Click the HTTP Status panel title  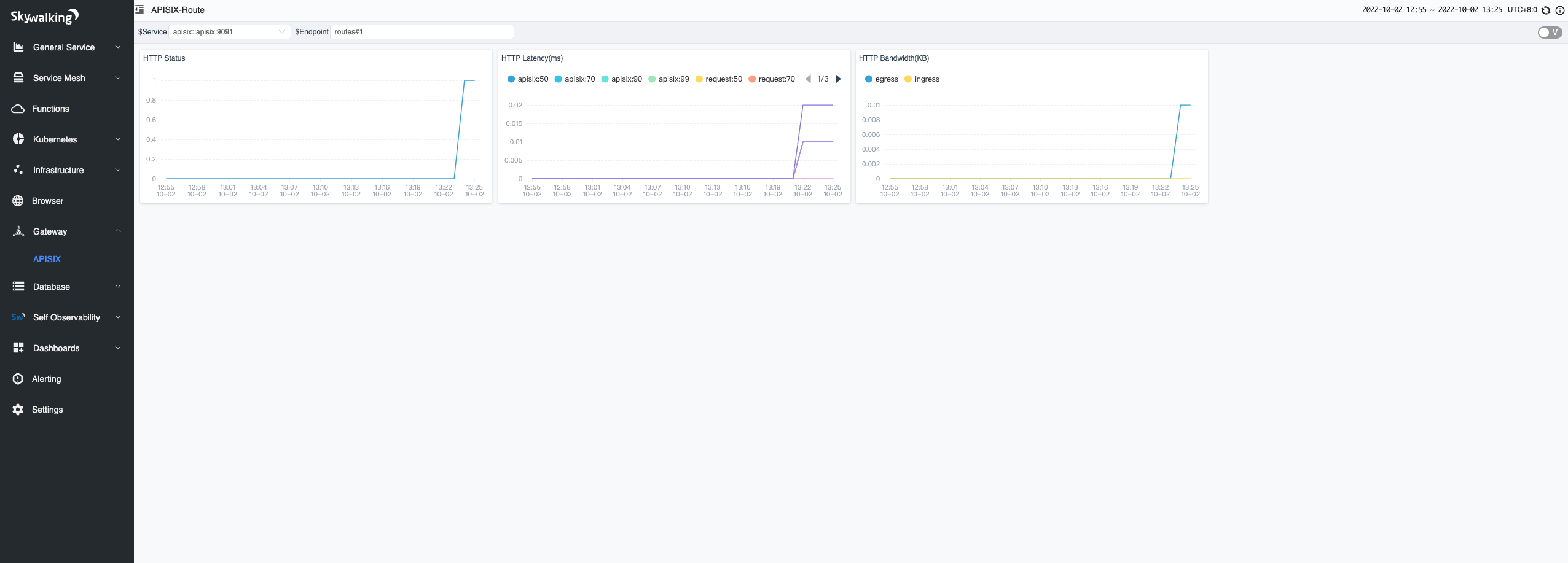click(x=164, y=58)
